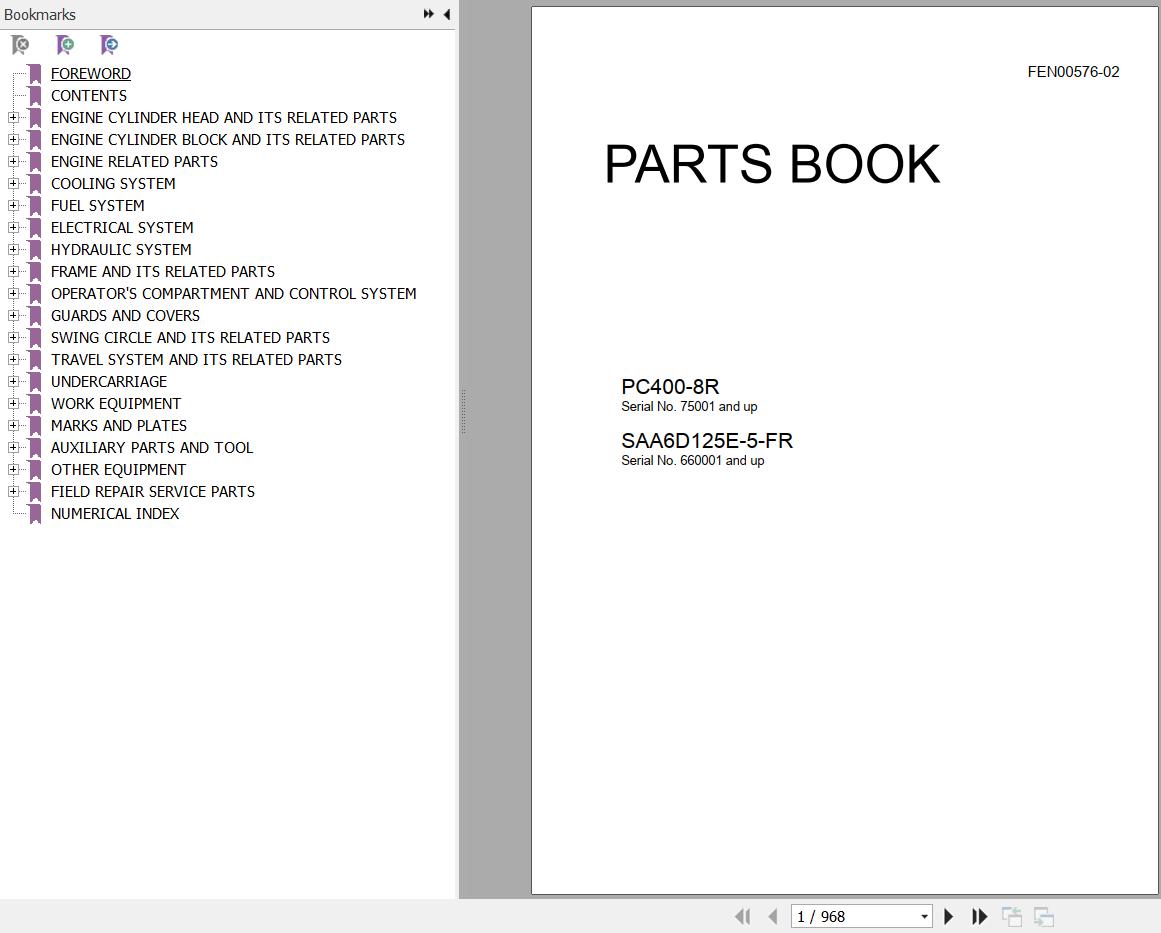Expand the UNDERCARRIAGE bookmark
This screenshot has height=933, width=1161.
13,382
